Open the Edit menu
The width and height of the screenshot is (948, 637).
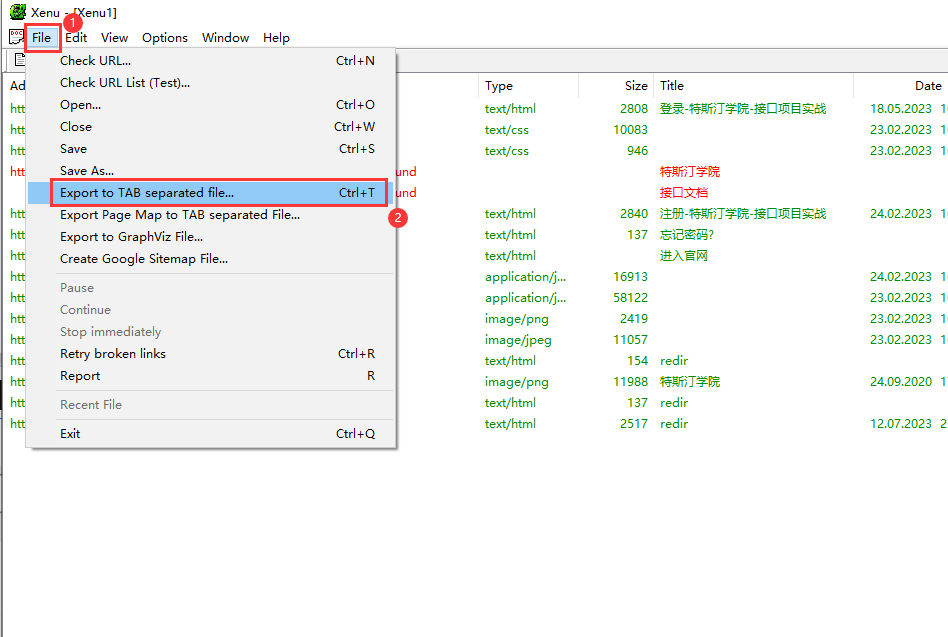(76, 37)
